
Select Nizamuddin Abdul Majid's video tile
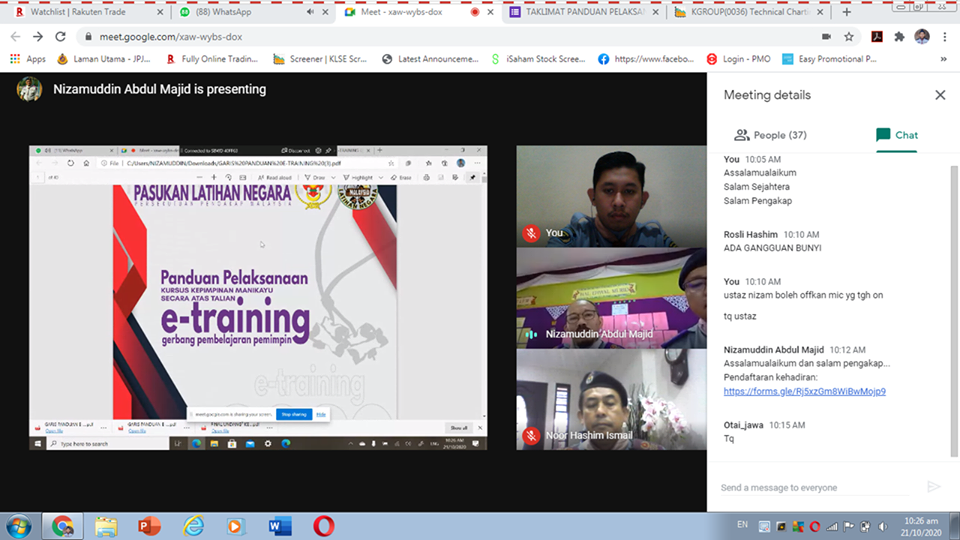(611, 298)
